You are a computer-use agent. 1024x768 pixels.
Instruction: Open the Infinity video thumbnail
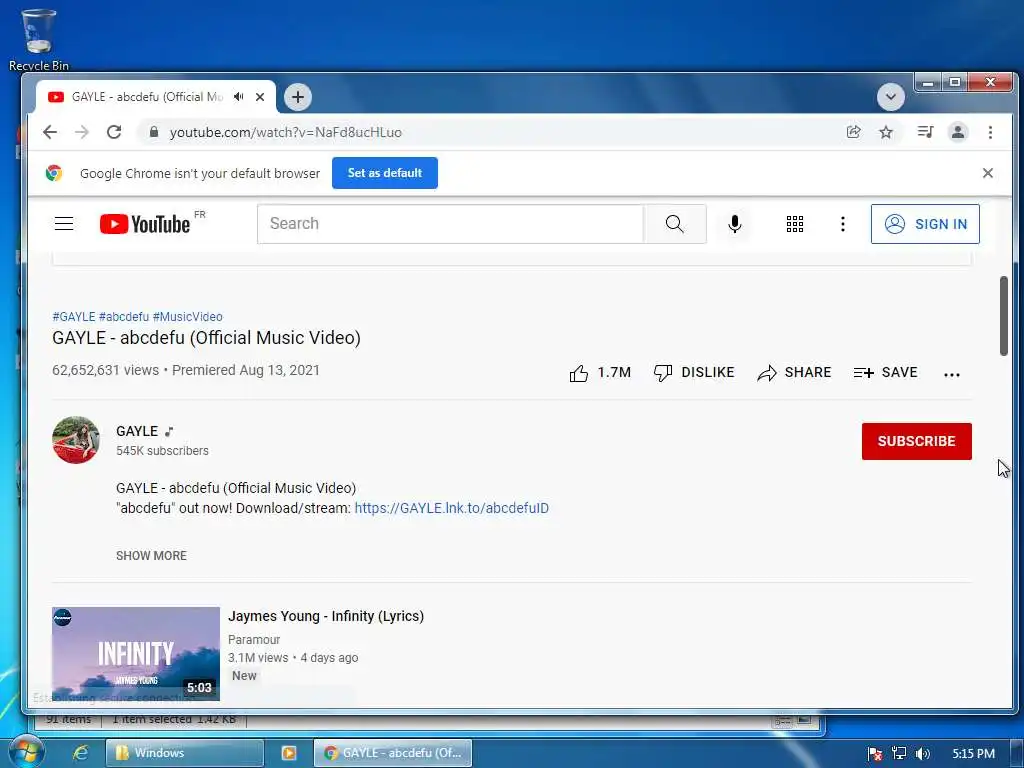coord(136,654)
